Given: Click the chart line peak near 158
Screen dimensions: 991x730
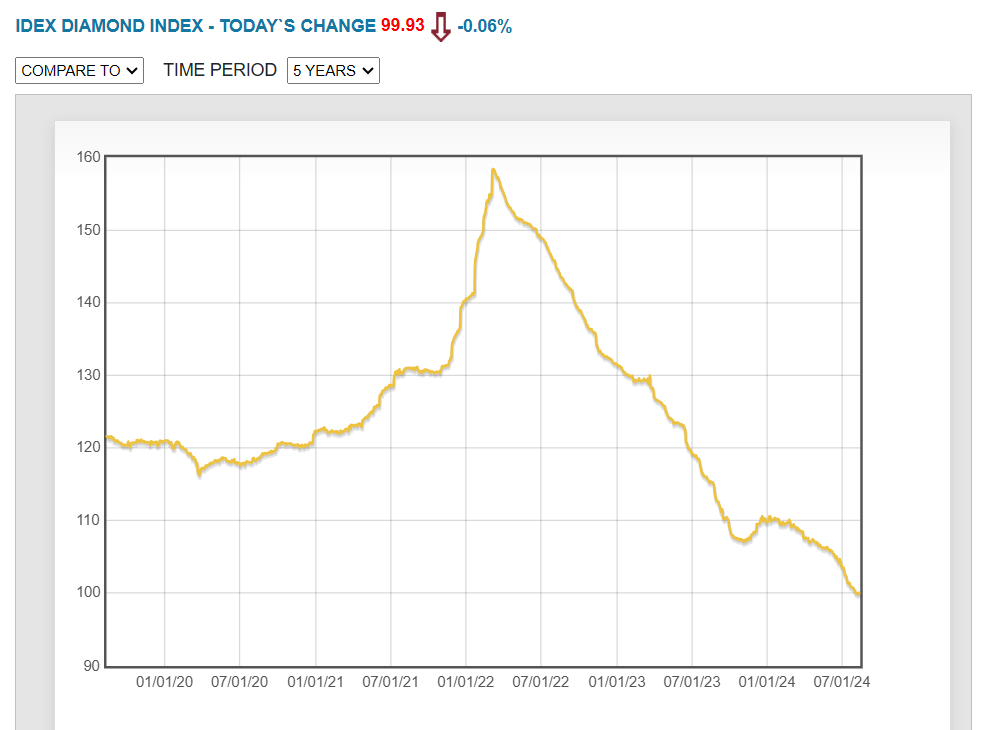Looking at the screenshot, I should [x=493, y=170].
